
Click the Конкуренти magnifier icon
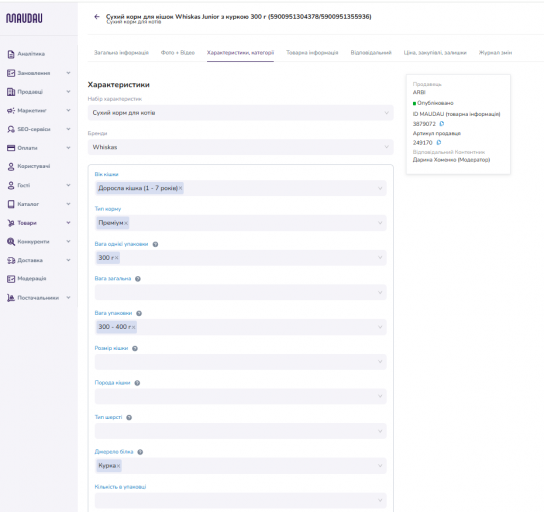tap(11, 242)
